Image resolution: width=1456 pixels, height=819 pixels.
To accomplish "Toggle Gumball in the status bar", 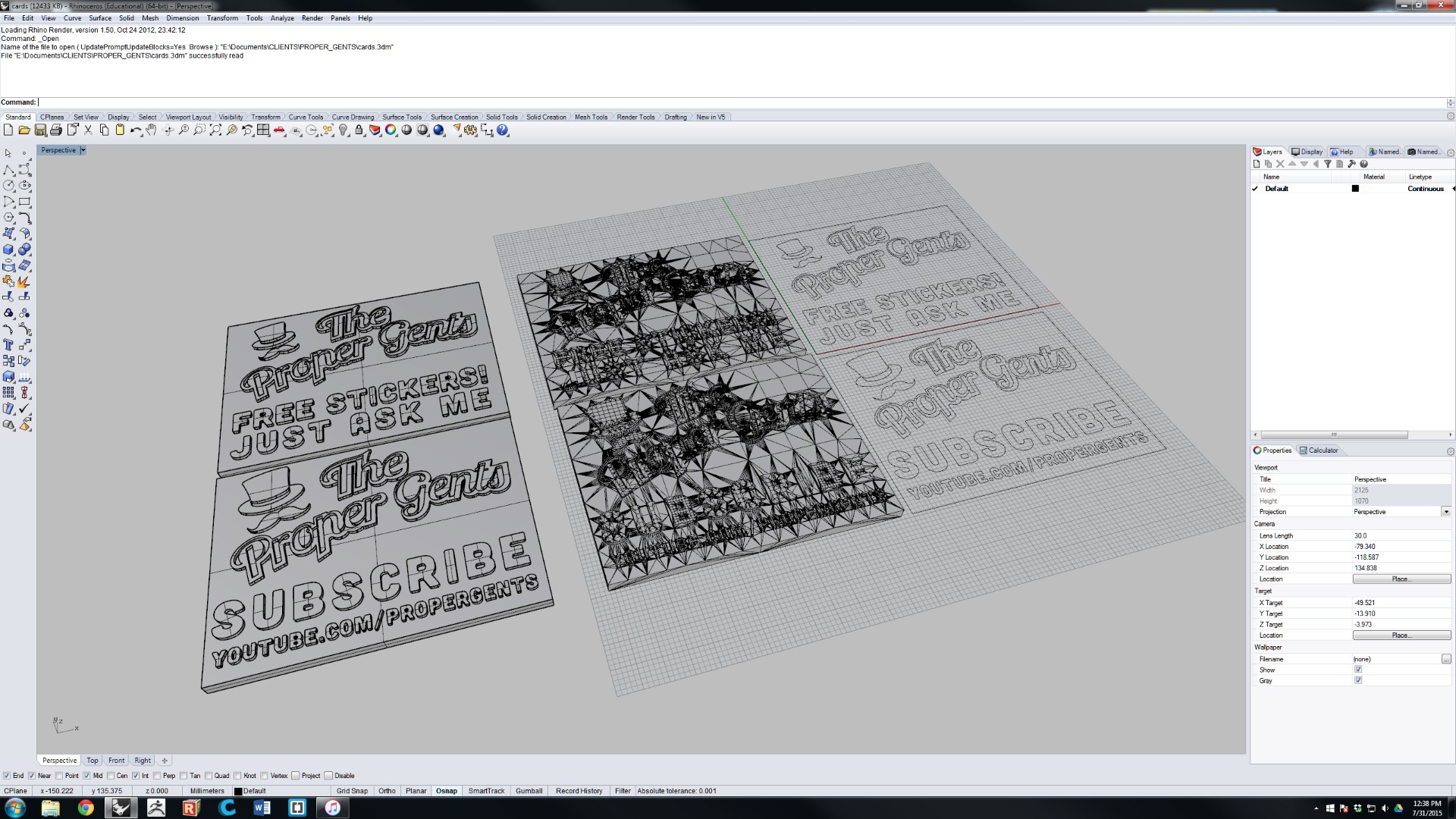I will point(529,791).
